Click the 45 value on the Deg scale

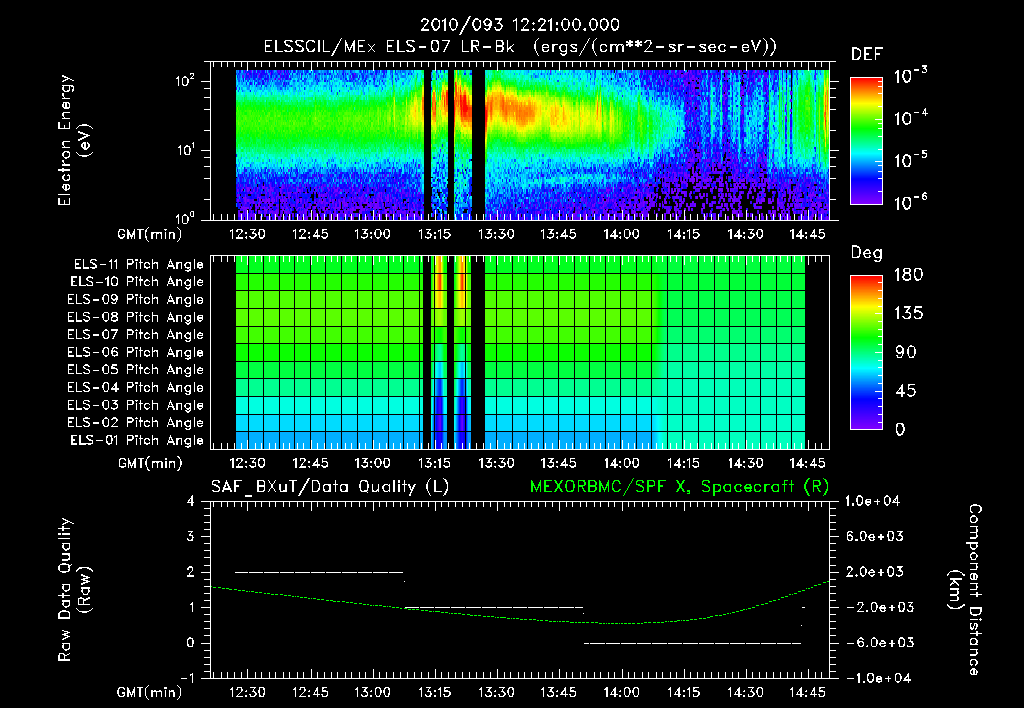click(906, 391)
